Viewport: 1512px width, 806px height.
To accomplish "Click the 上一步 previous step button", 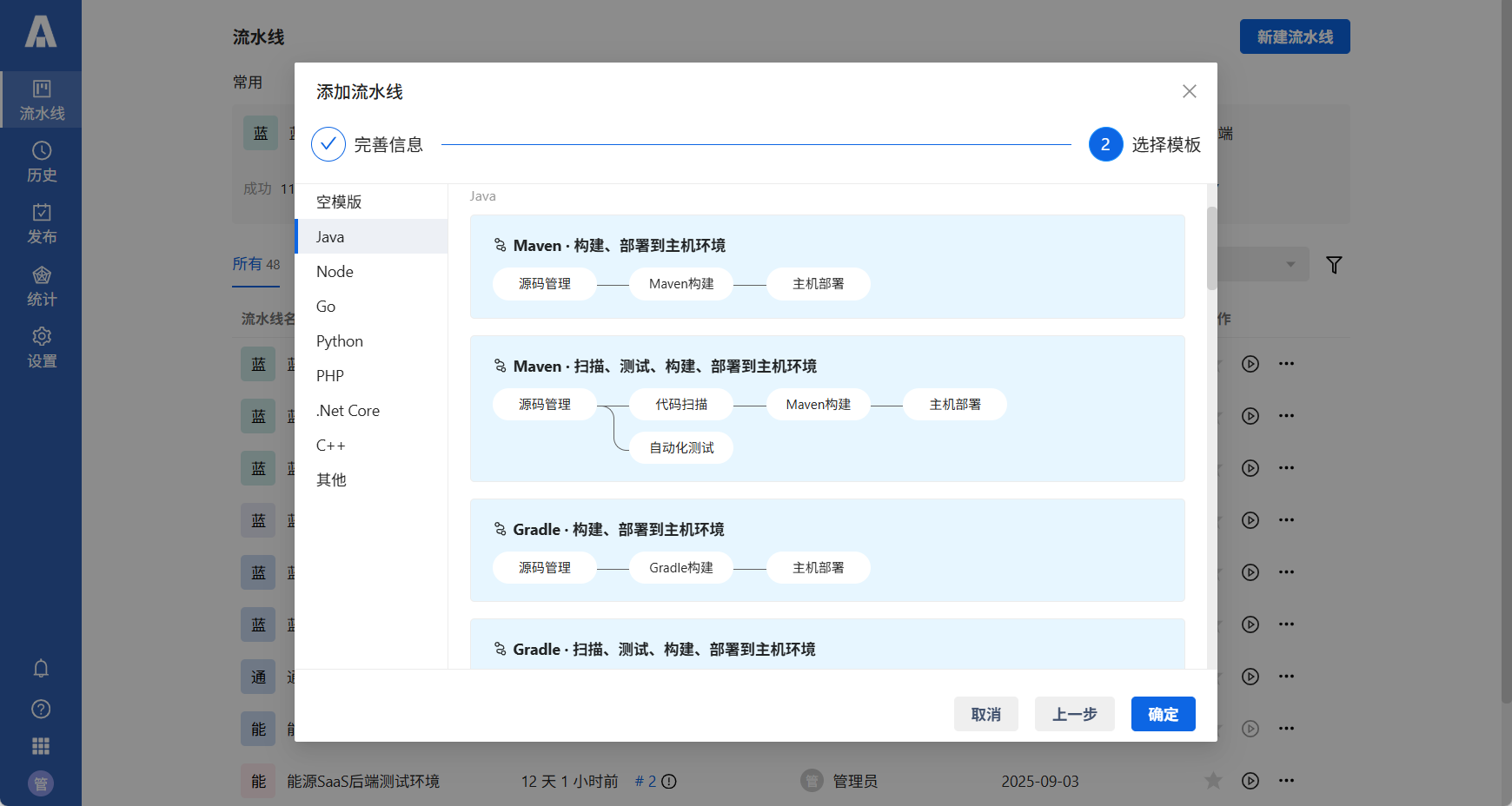I will point(1074,714).
